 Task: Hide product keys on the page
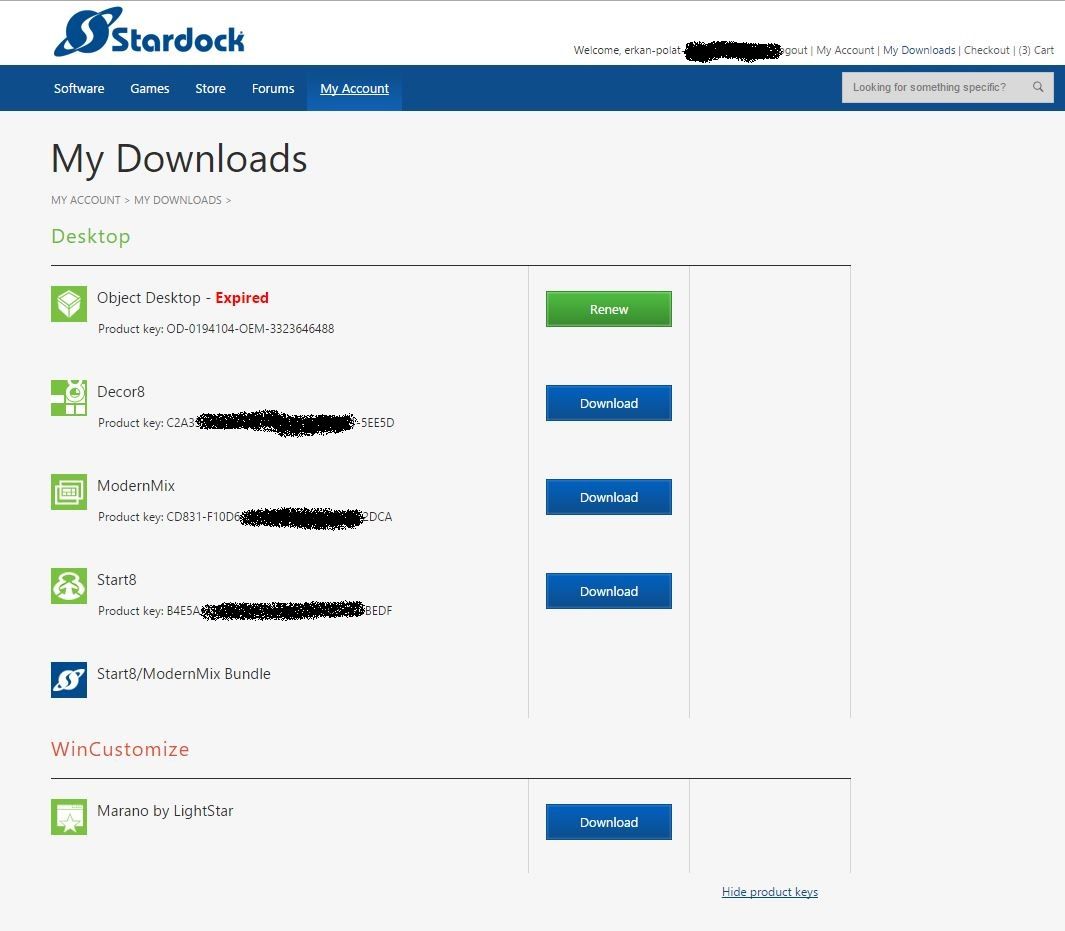coord(769,891)
